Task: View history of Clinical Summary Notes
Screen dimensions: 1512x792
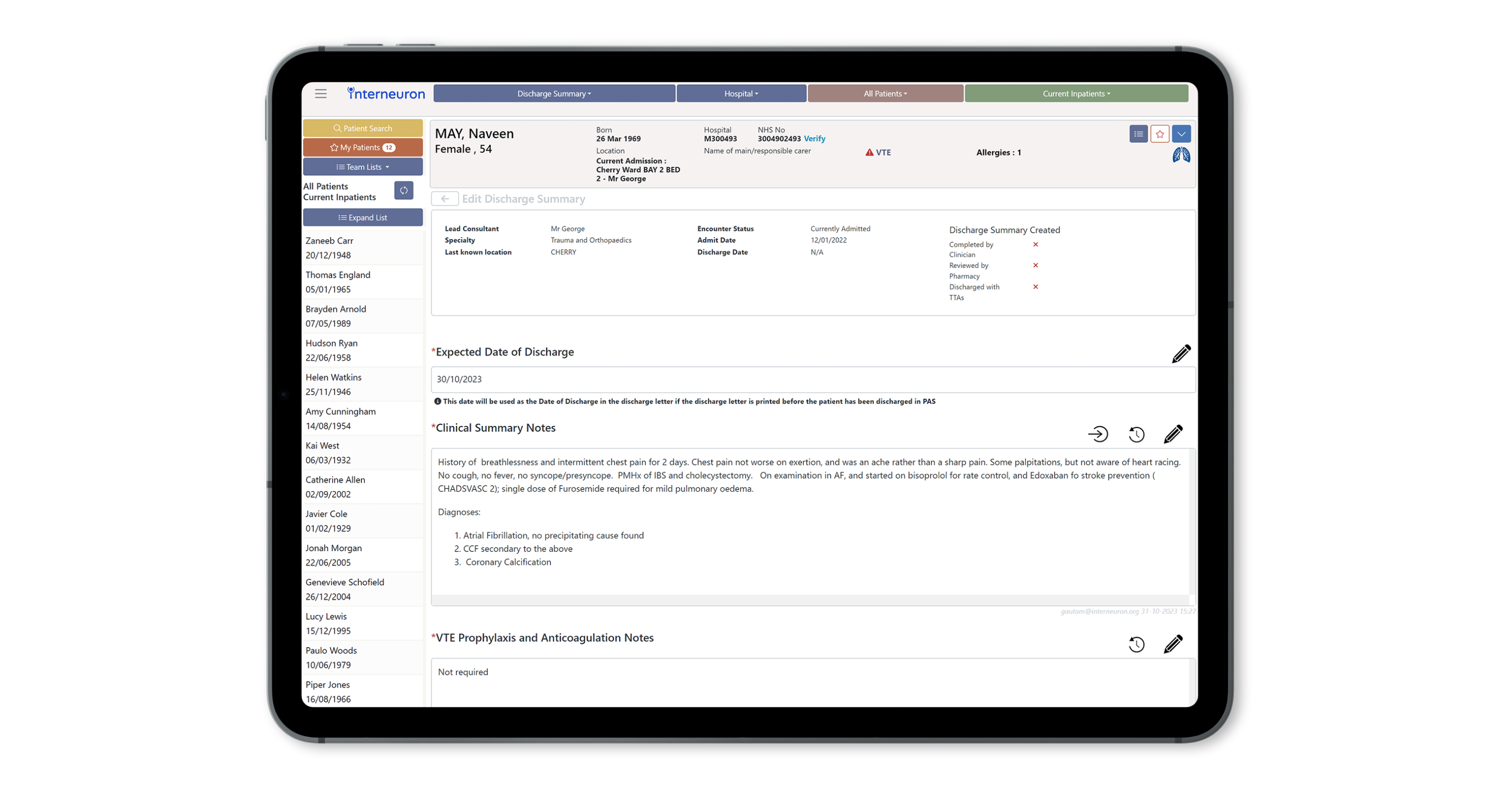Action: click(1136, 434)
